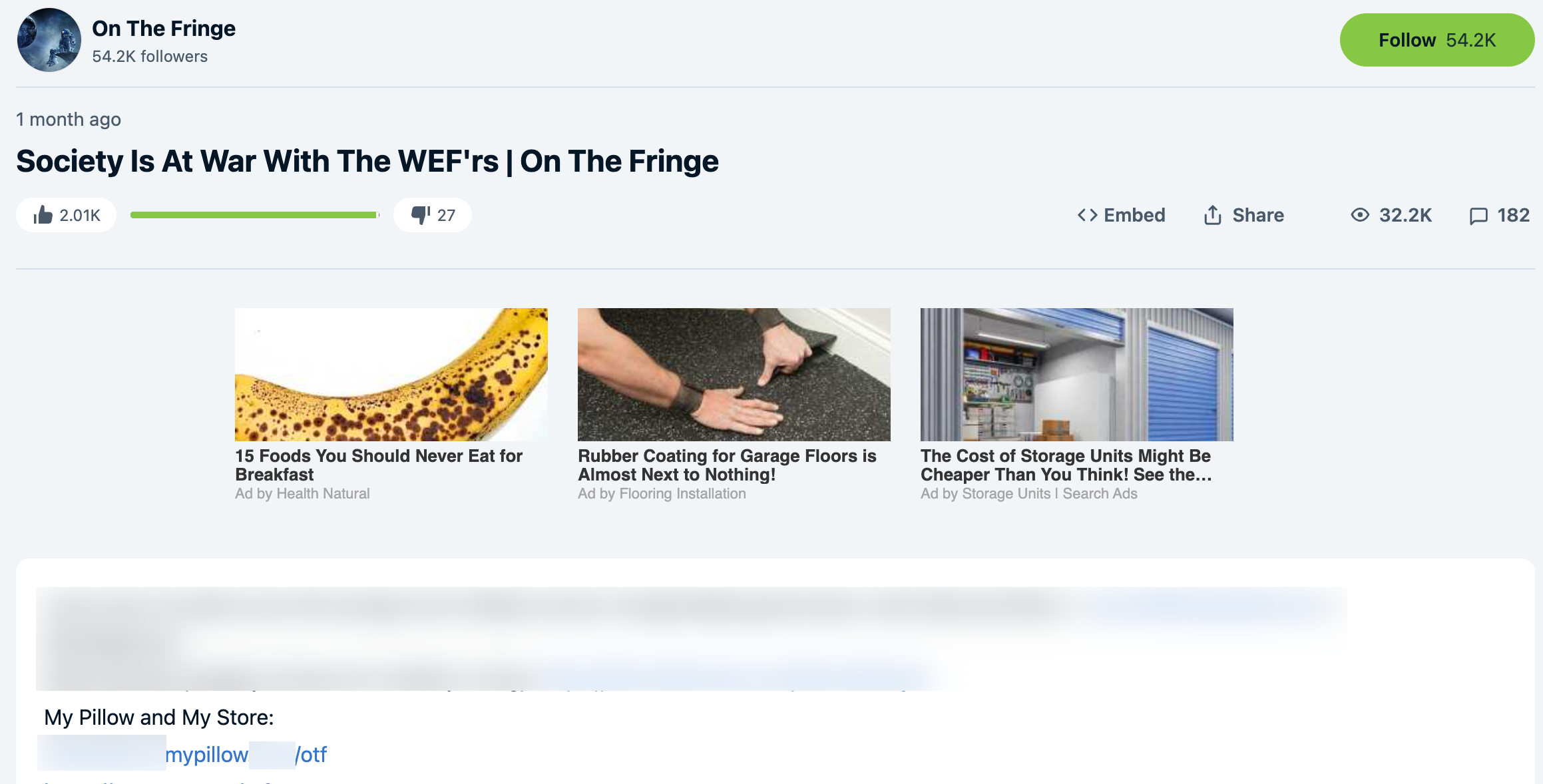
Task: Click the thumbs up like icon
Action: 43,215
